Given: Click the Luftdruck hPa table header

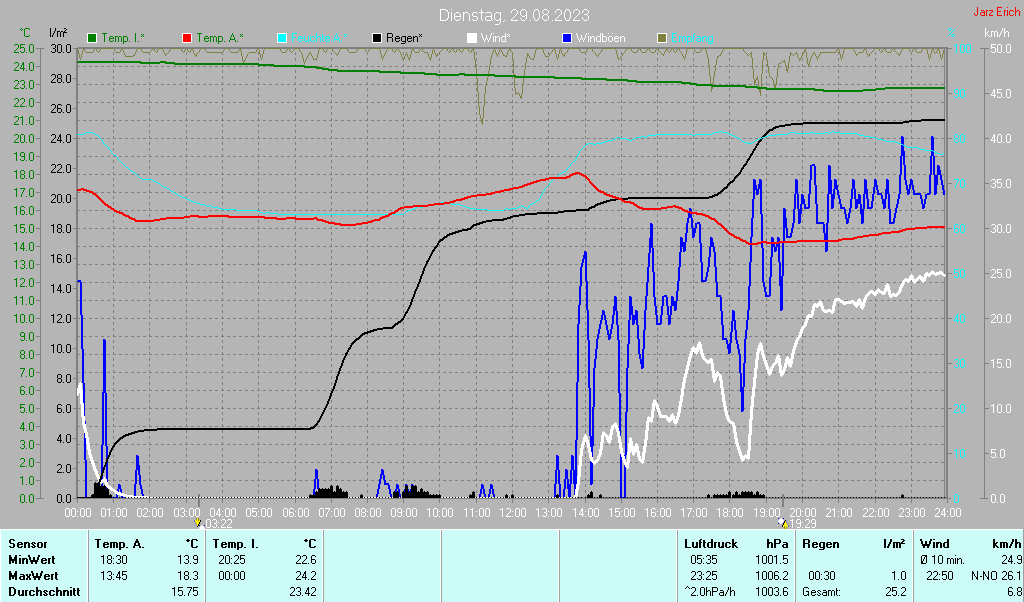Looking at the screenshot, I should 736,544.
